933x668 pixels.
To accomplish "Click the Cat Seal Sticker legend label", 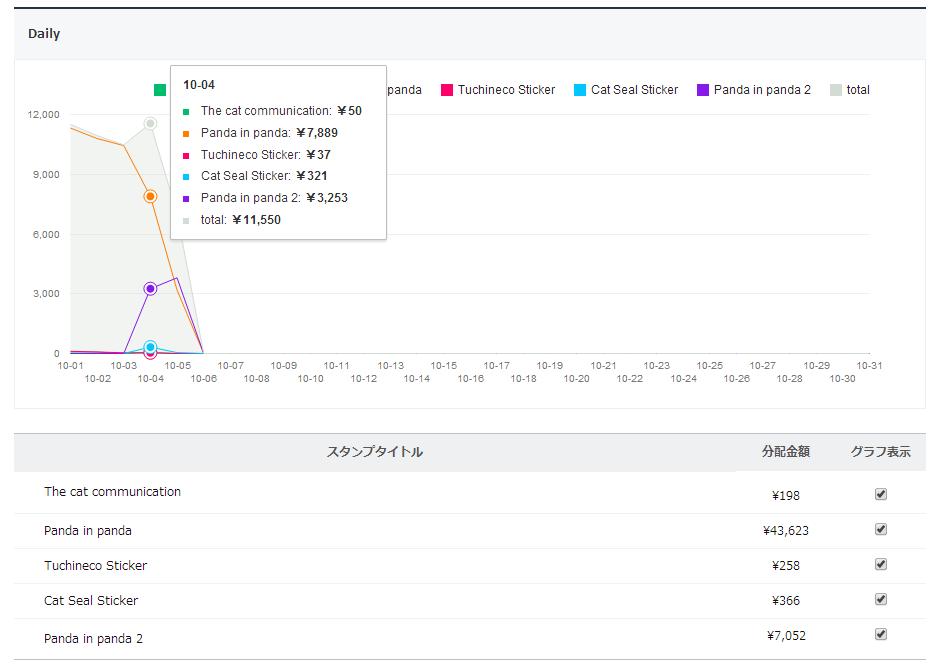I will [634, 90].
